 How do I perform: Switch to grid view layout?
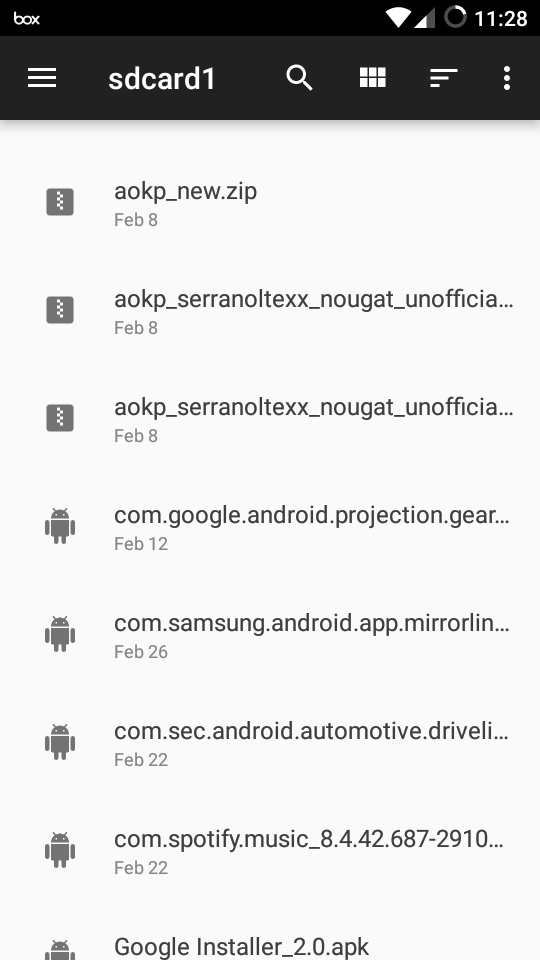[372, 78]
